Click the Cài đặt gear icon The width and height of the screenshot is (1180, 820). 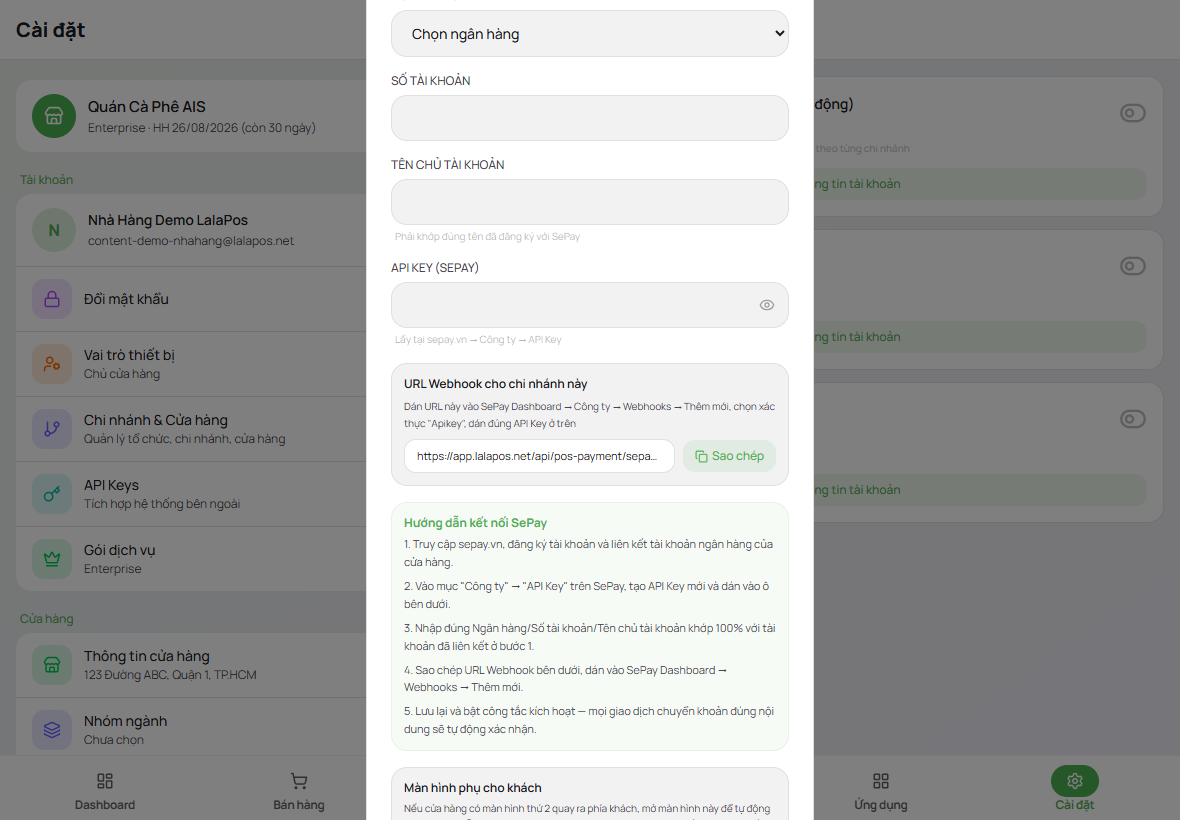(x=1075, y=781)
